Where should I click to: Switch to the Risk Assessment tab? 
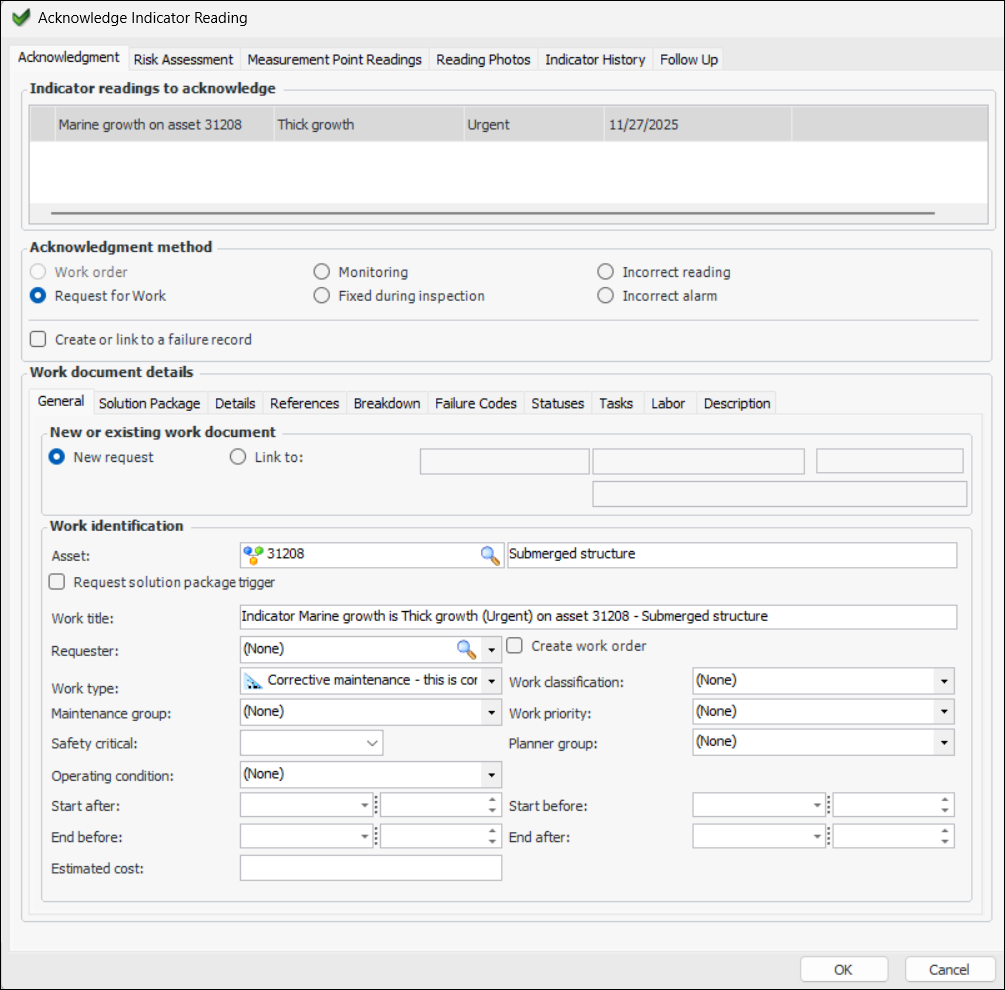tap(183, 59)
